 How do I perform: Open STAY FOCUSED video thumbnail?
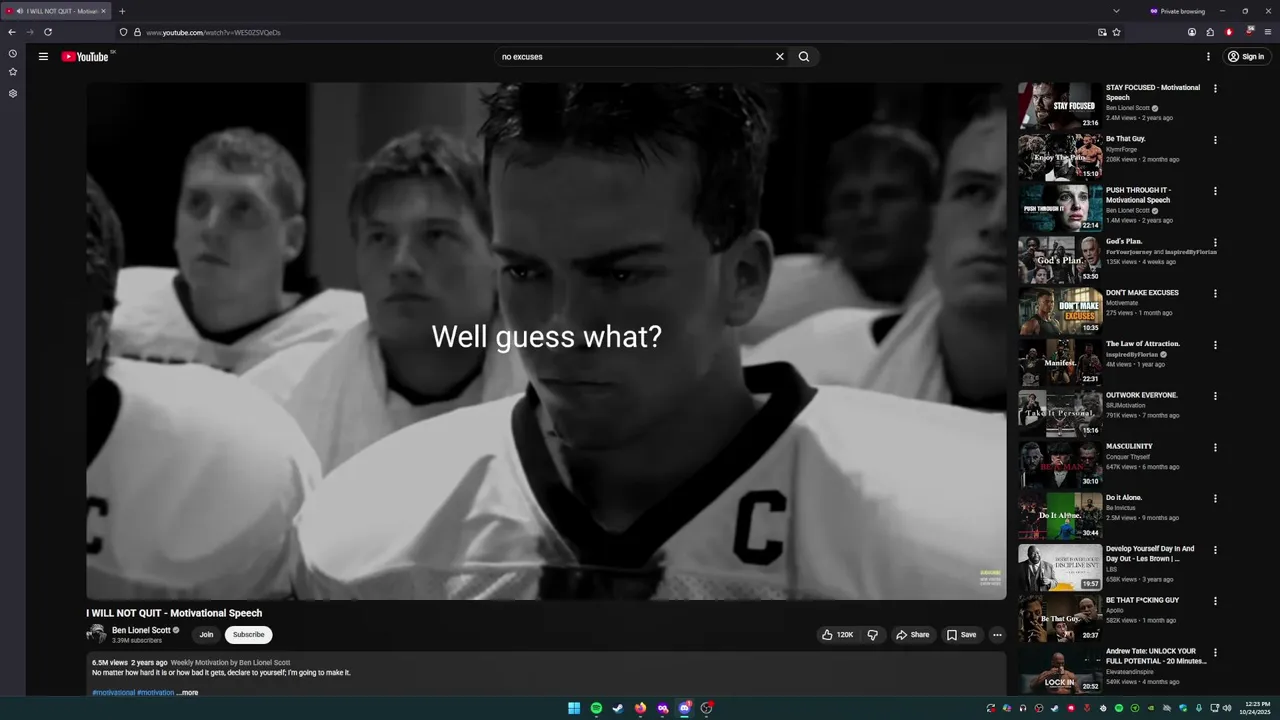click(1060, 106)
